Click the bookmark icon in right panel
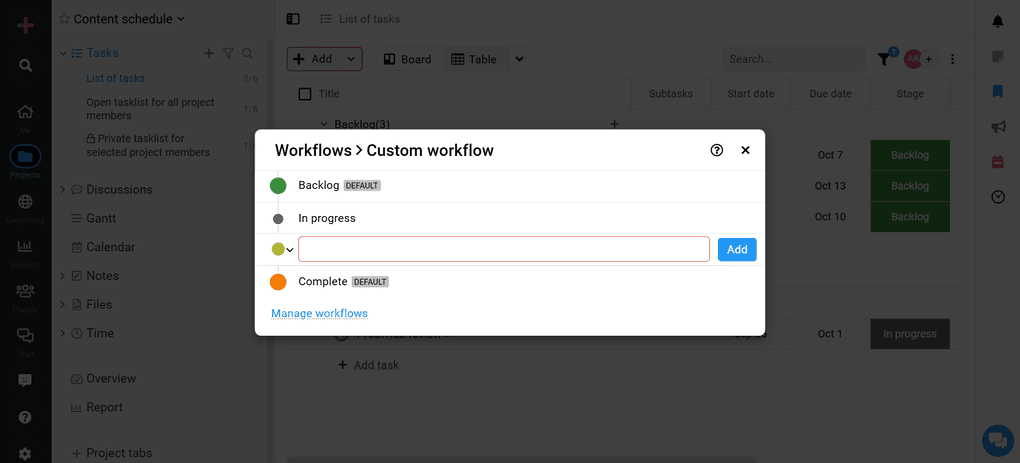The width and height of the screenshot is (1020, 463). click(997, 92)
